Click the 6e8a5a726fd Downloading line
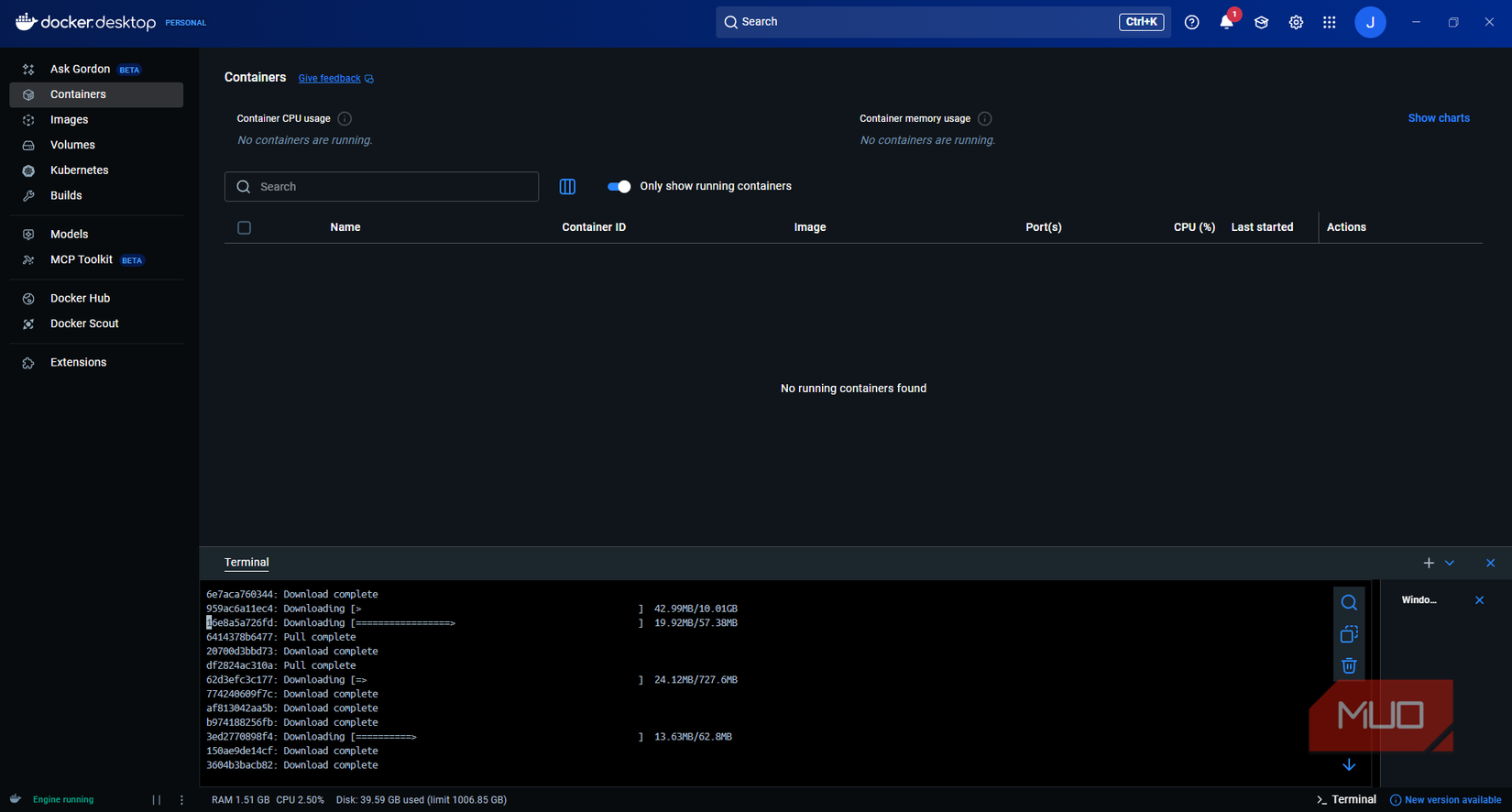This screenshot has width=1512, height=812. 472,623
